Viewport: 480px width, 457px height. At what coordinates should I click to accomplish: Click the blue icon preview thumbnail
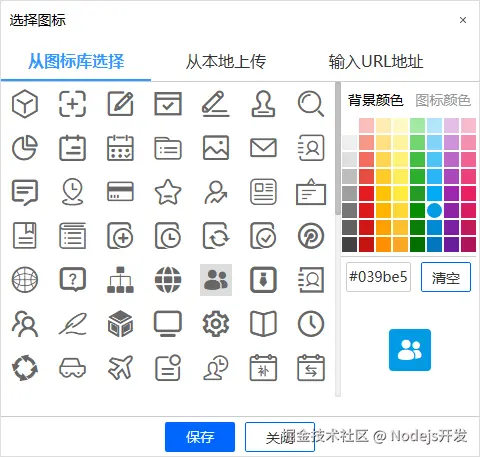(410, 350)
